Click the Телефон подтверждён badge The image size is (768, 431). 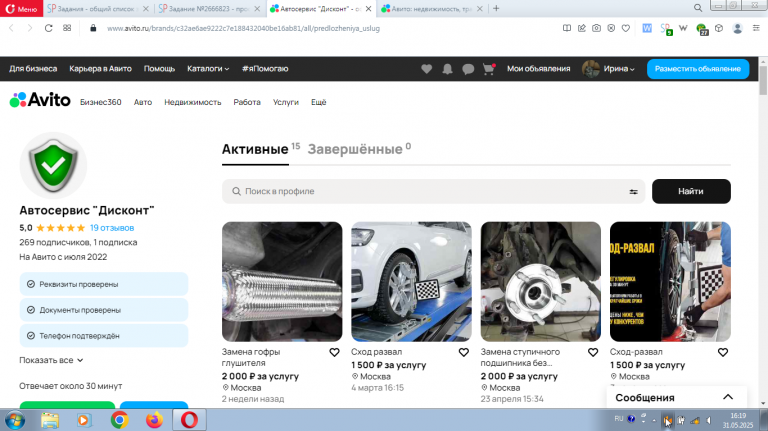pos(104,336)
